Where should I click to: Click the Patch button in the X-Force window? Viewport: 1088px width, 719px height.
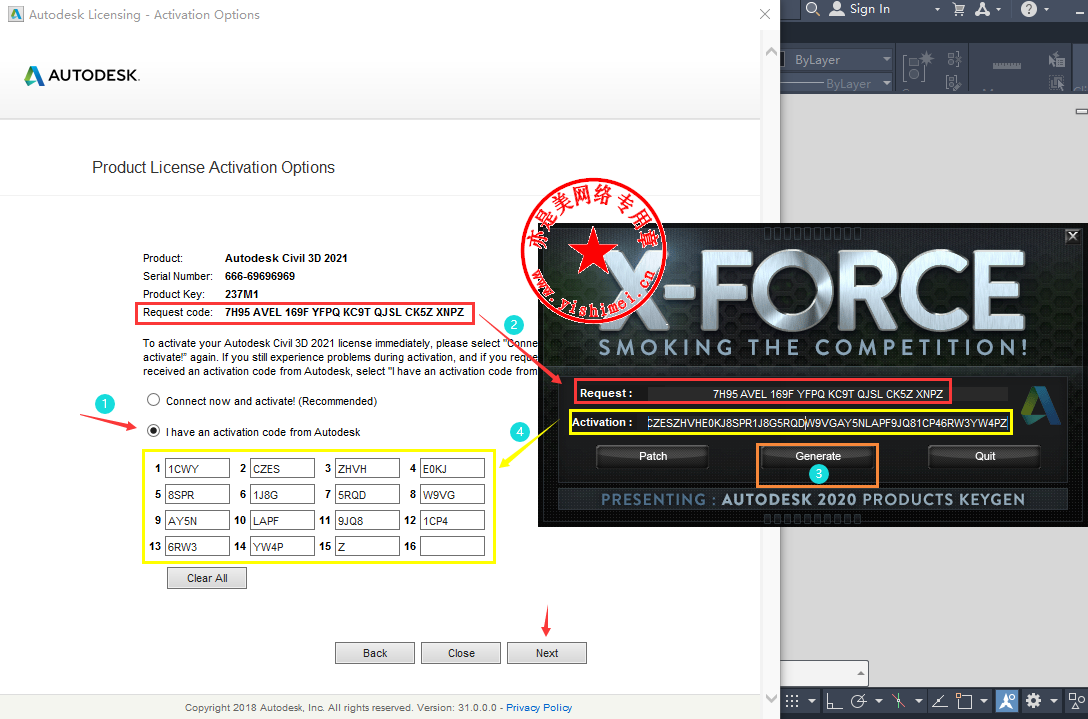[x=652, y=456]
